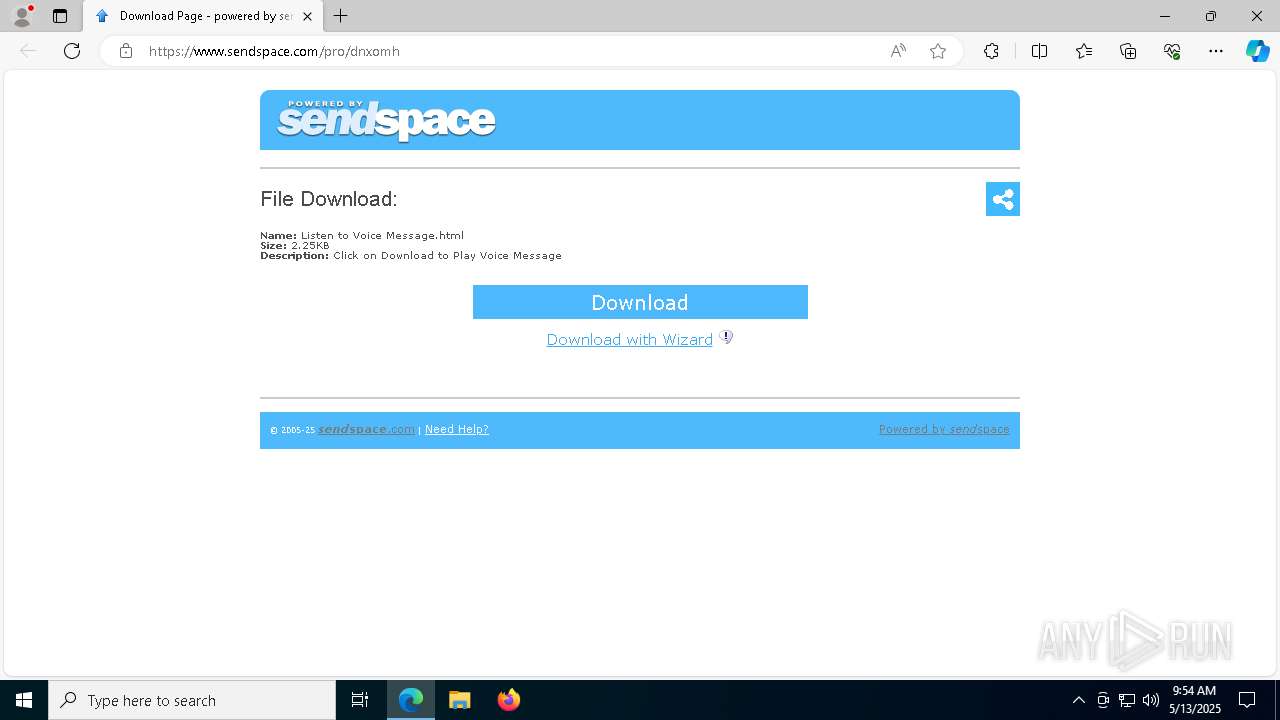Open the sendspace.com footer link
The image size is (1280, 720).
point(366,430)
